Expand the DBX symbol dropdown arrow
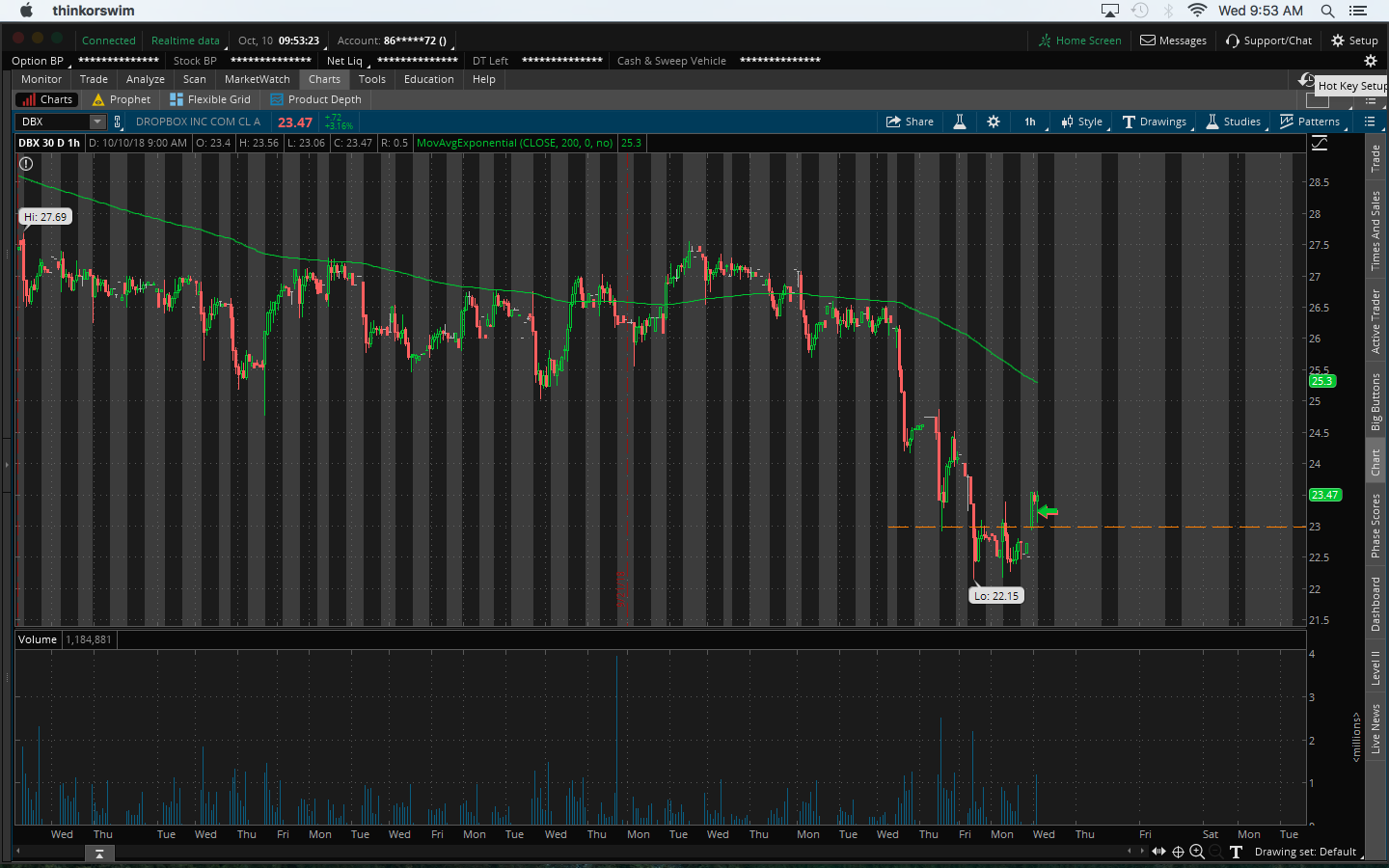Image resolution: width=1389 pixels, height=868 pixels. tap(97, 122)
